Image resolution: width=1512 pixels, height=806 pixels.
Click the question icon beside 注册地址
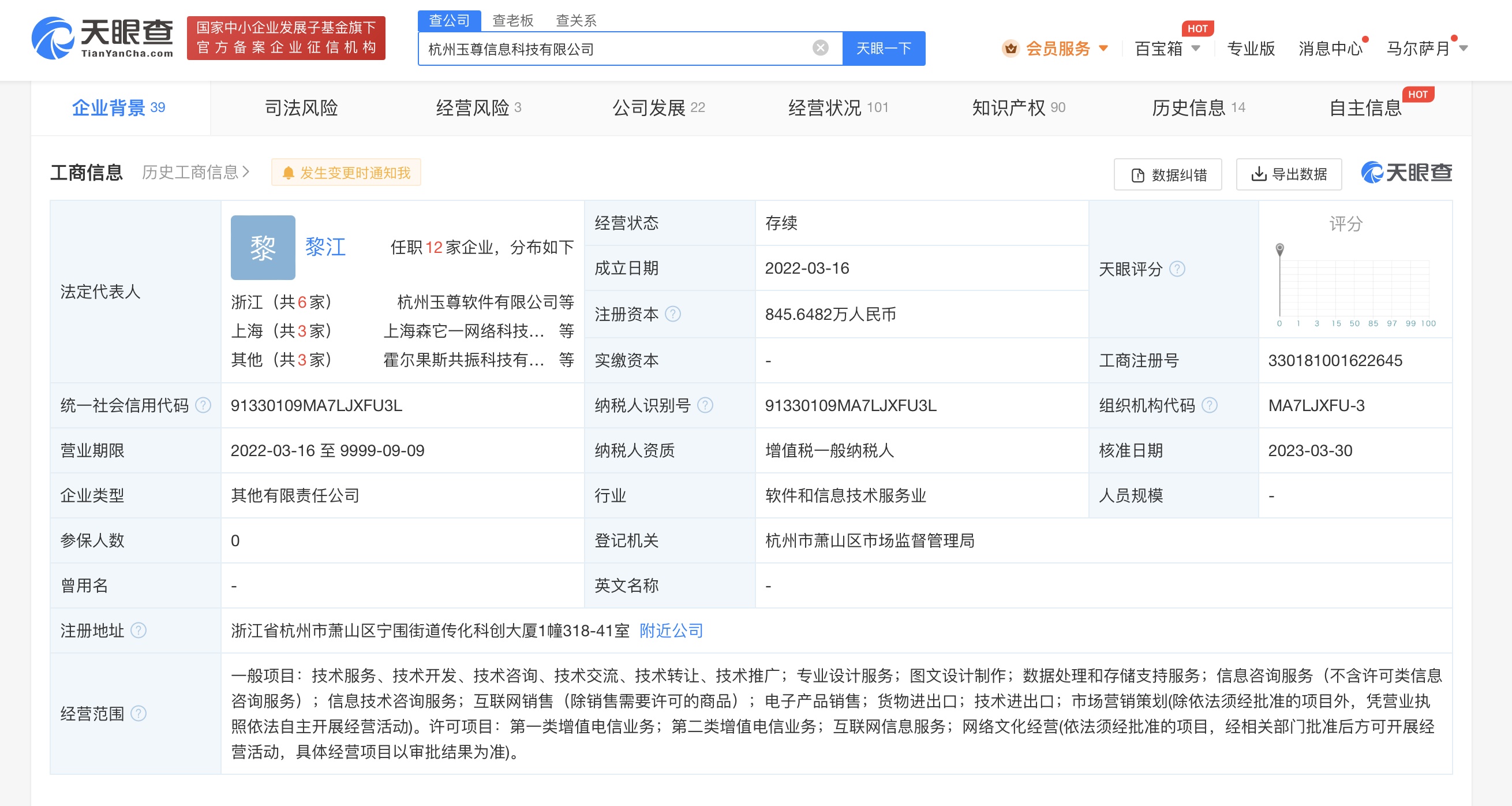(139, 630)
